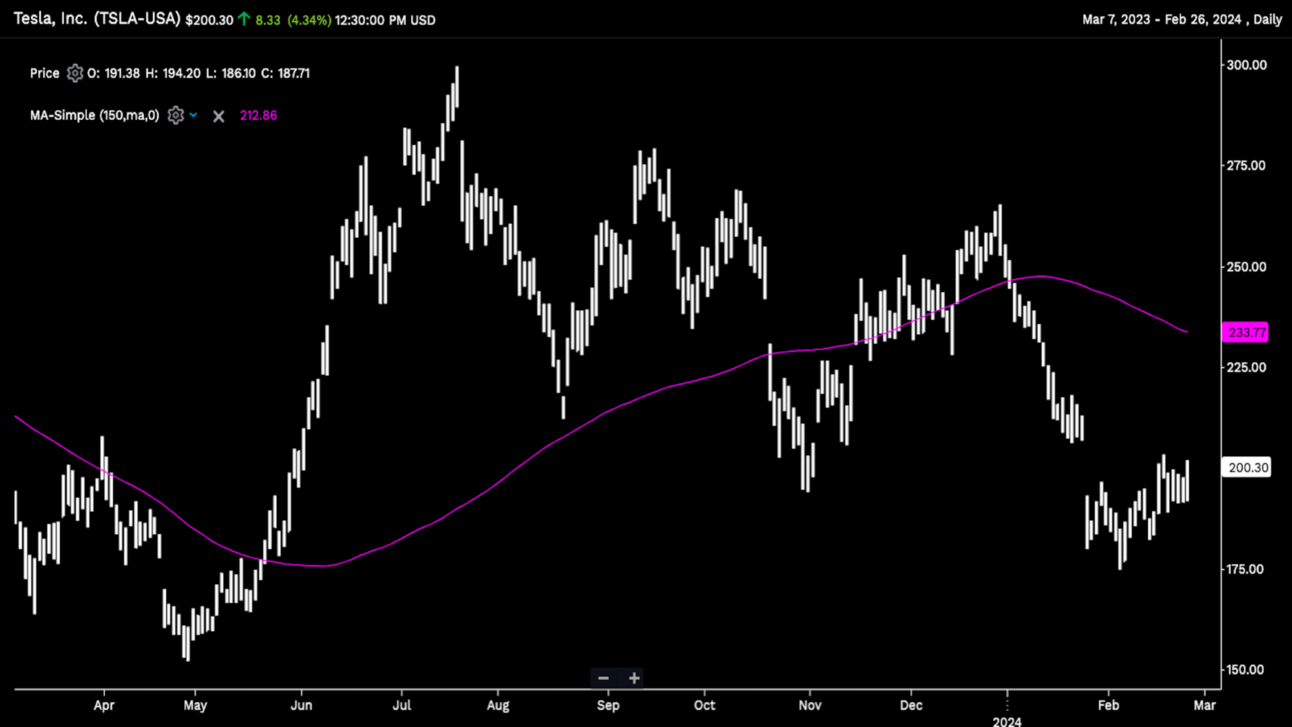Screen dimensions: 1292x727
Task: Zoom in chart with plus button
Action: pyautogui.click(x=634, y=678)
